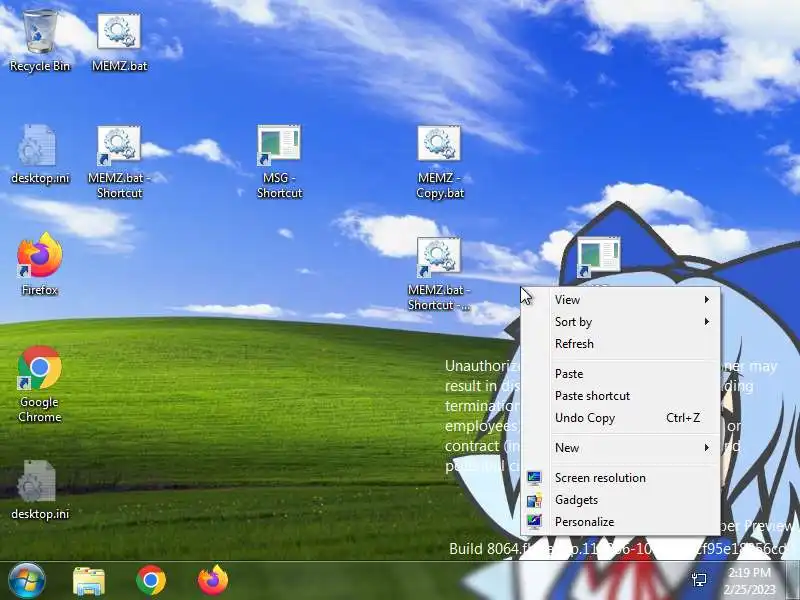
Task: Open the Sort by submenu
Action: [x=620, y=321]
